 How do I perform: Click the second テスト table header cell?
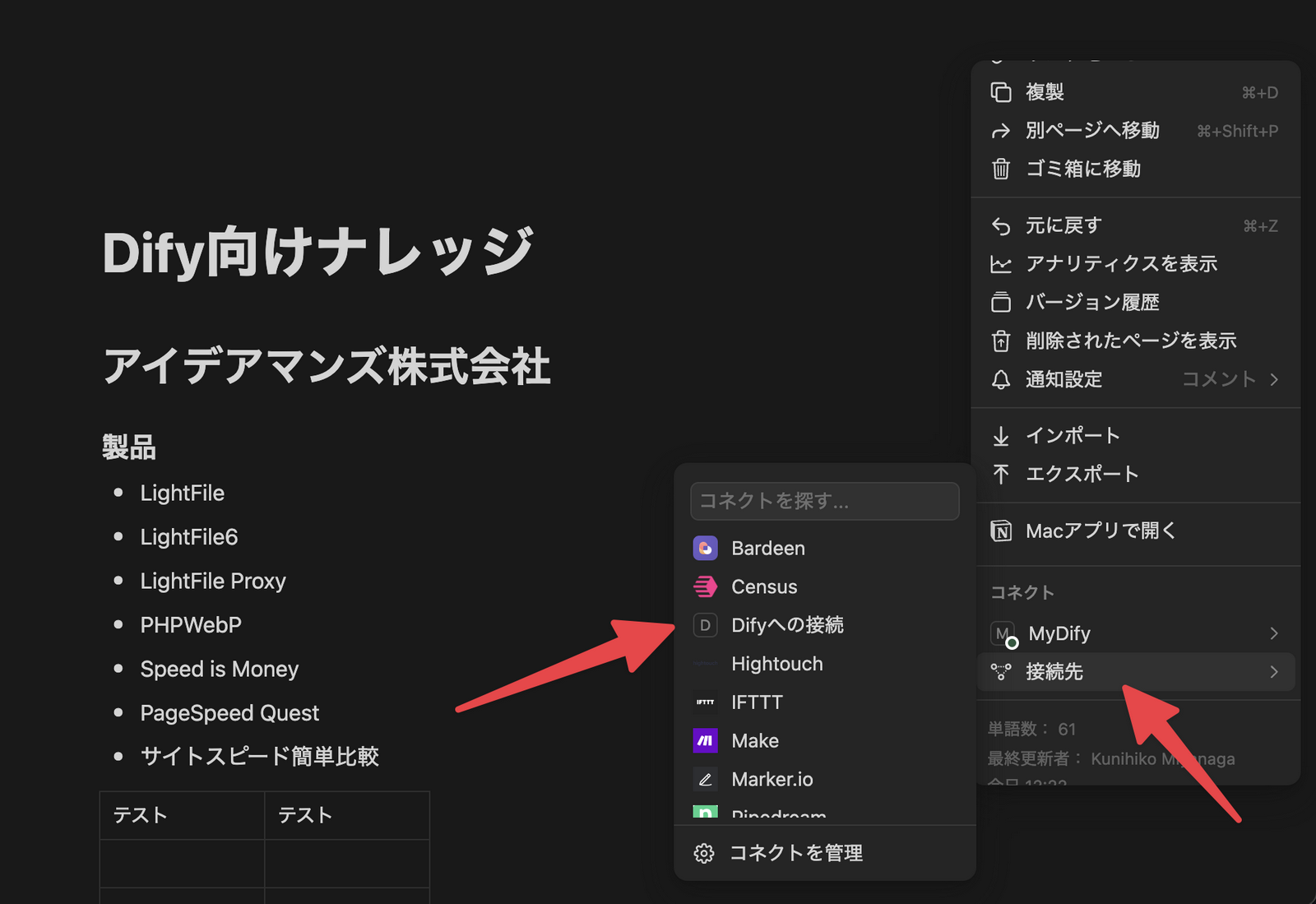click(x=347, y=815)
